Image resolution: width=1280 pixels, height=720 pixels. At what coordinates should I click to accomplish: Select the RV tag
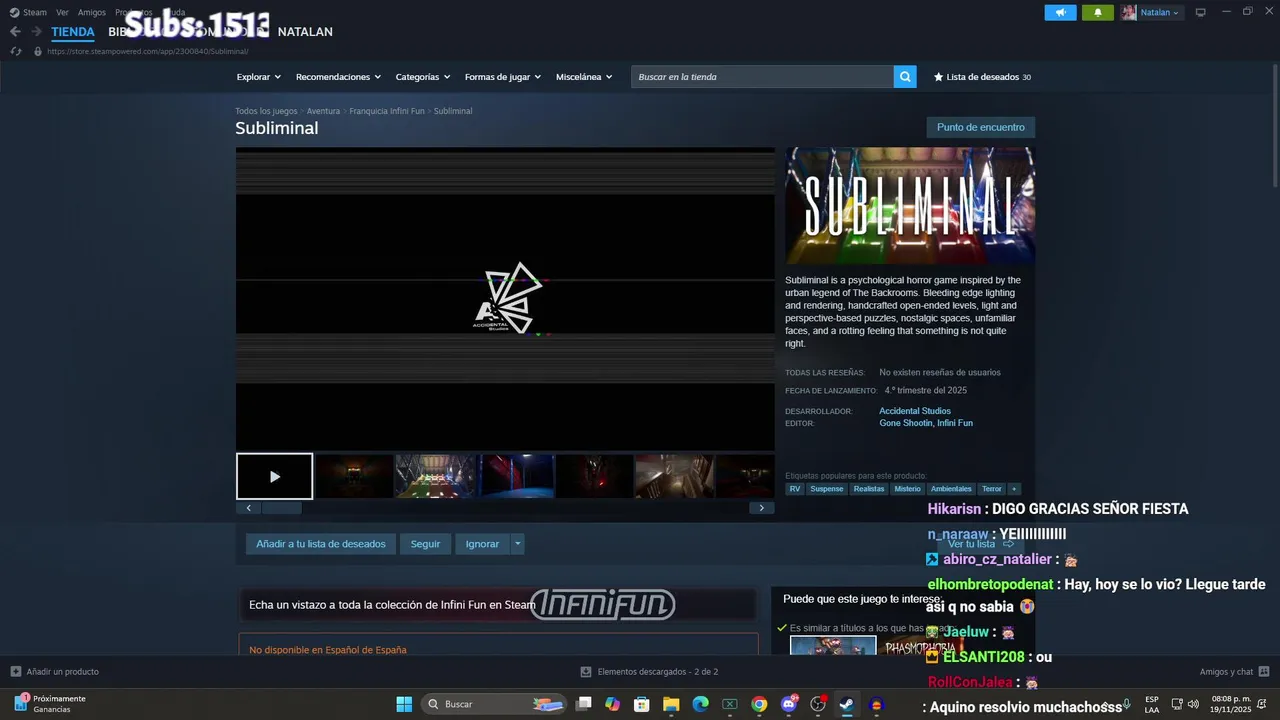tap(795, 489)
